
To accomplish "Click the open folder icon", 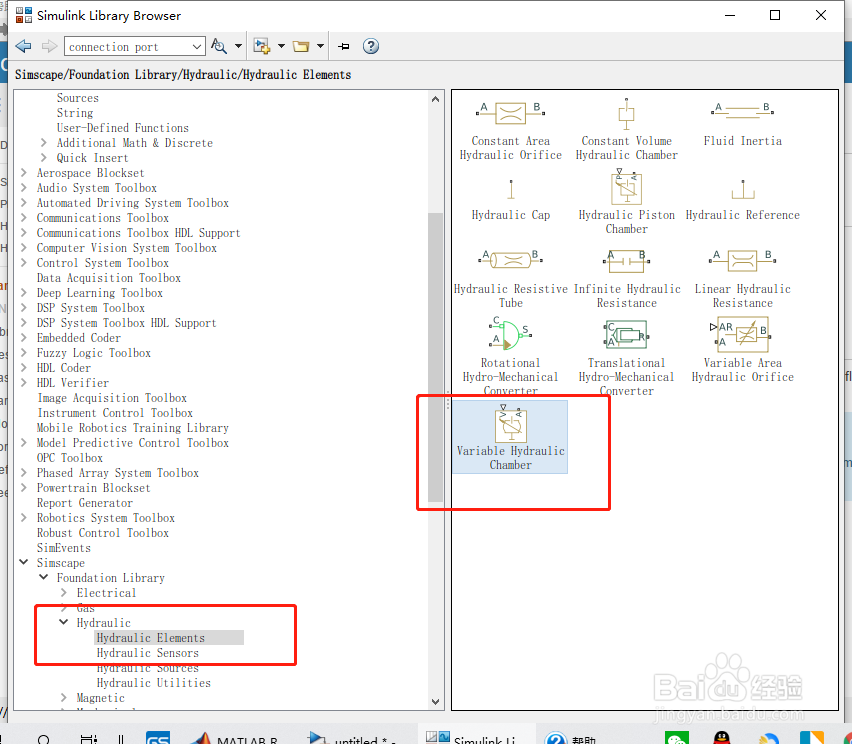I will (x=301, y=46).
